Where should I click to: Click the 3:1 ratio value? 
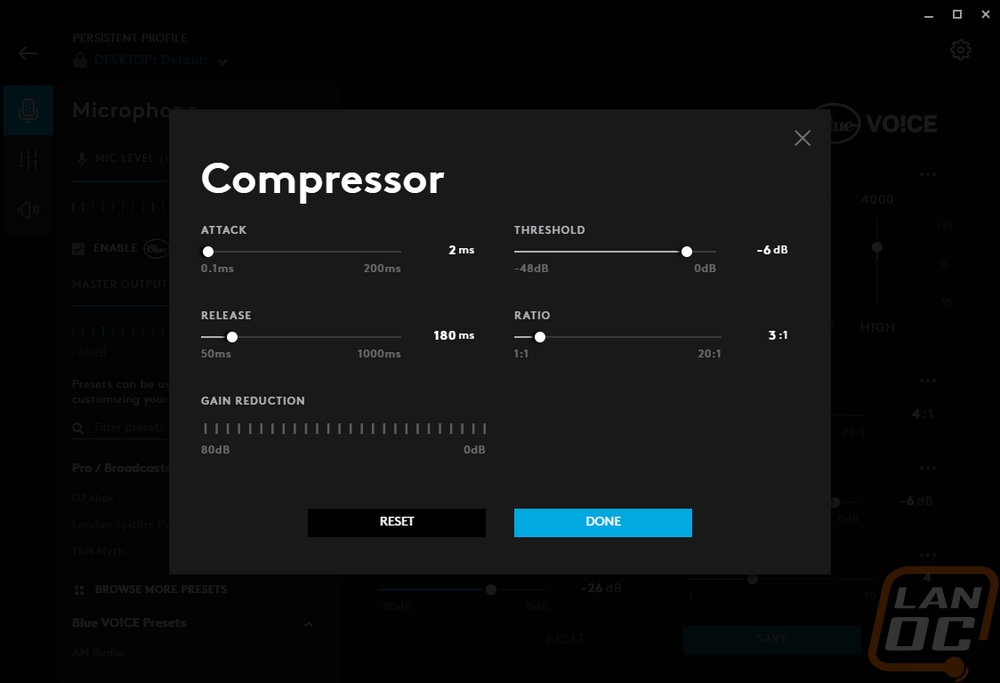(778, 335)
